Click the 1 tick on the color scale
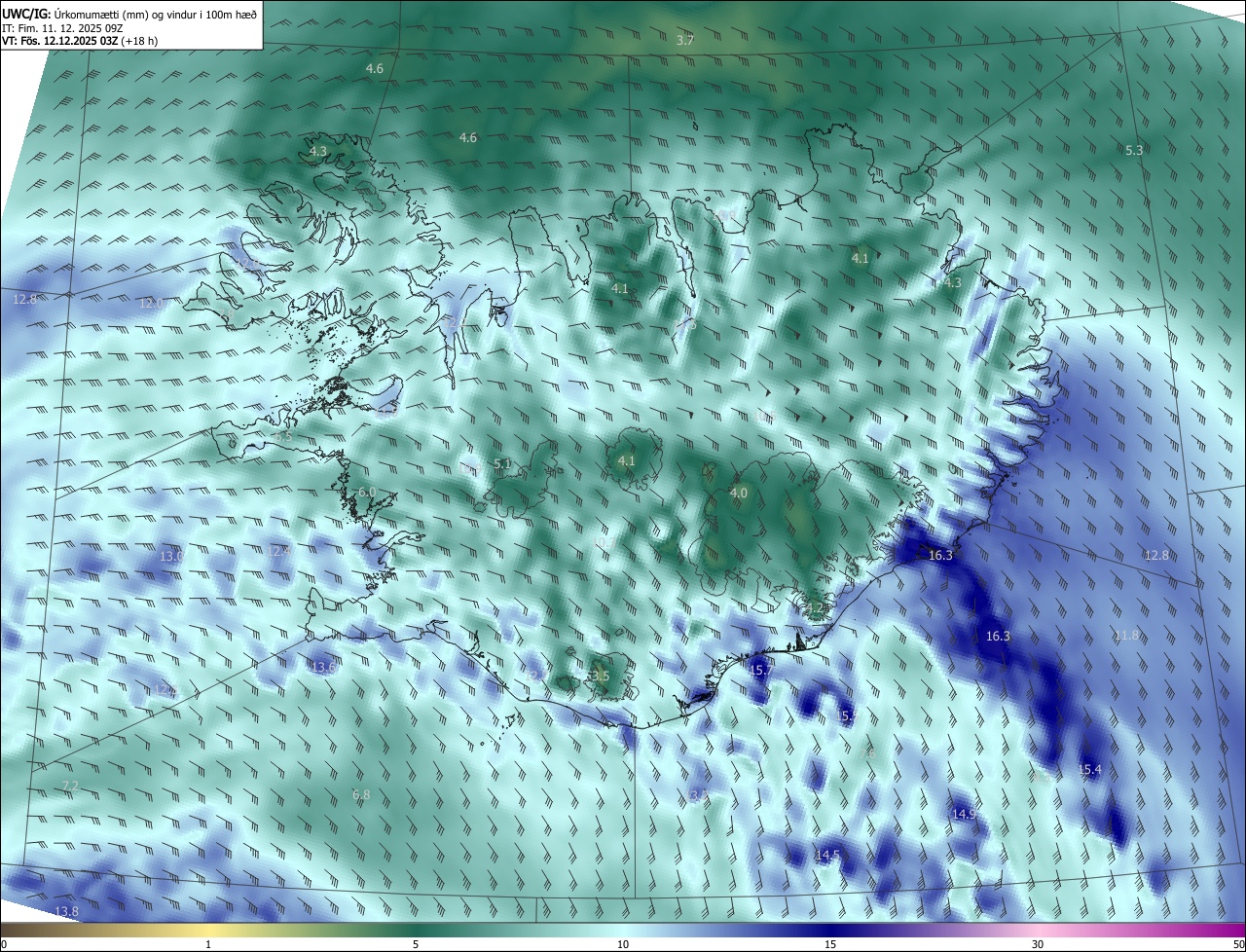This screenshot has width=1246, height=952. pos(208,944)
